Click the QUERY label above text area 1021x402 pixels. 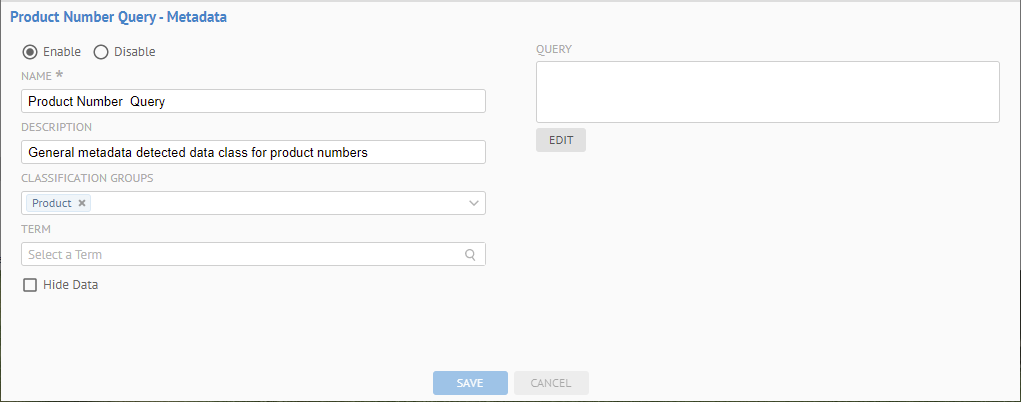coord(553,49)
